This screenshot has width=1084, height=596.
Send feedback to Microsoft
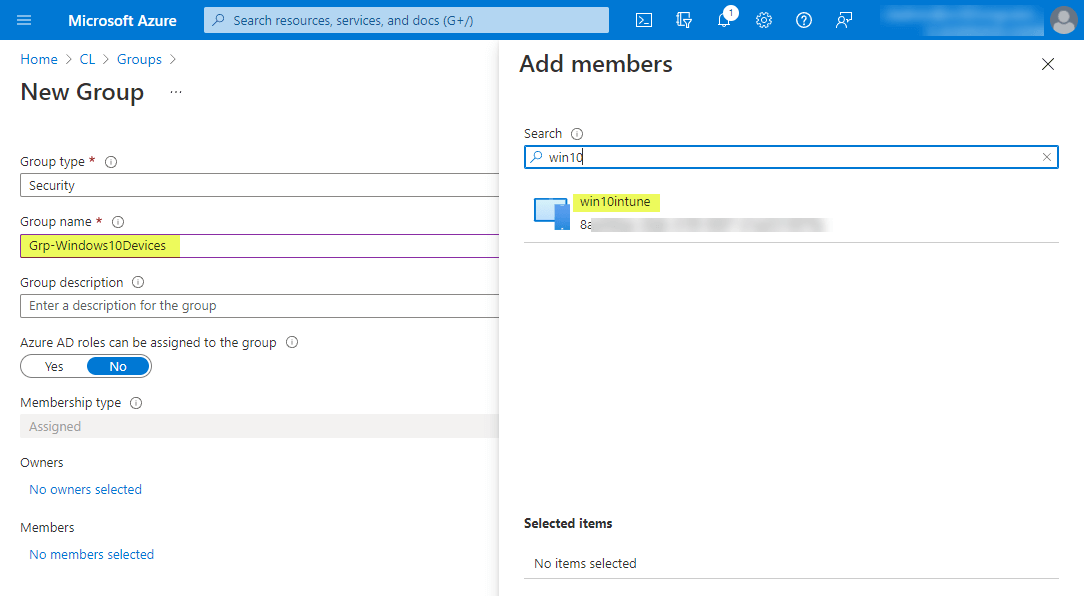coord(844,20)
